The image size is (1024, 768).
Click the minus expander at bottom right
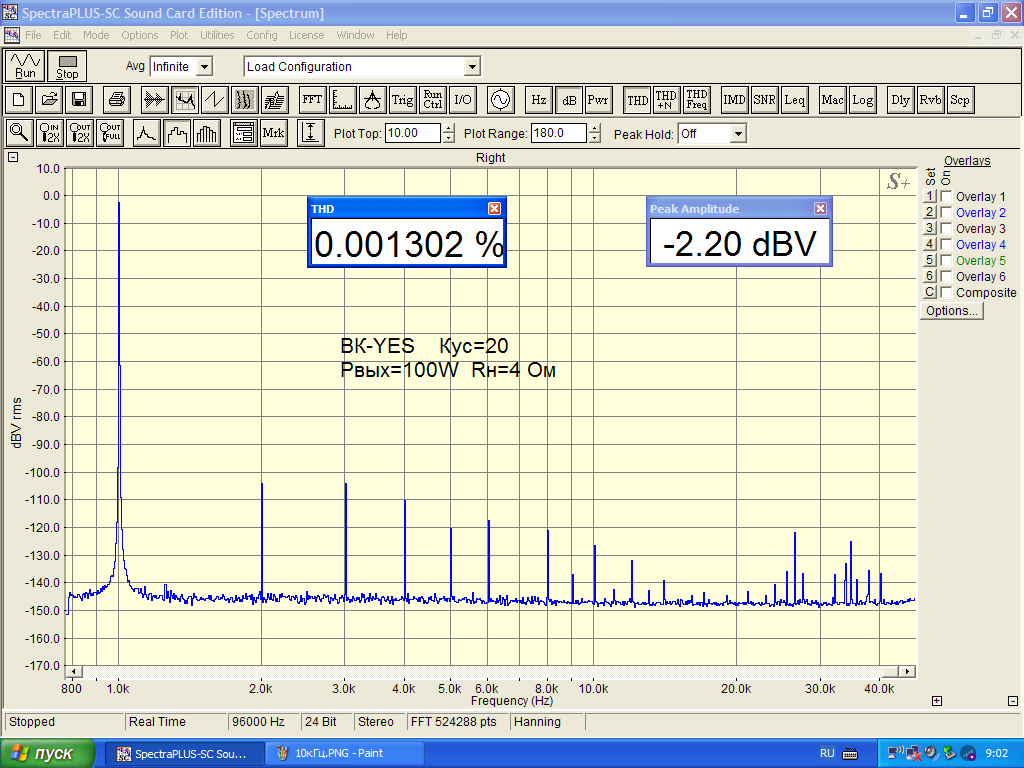1013,701
